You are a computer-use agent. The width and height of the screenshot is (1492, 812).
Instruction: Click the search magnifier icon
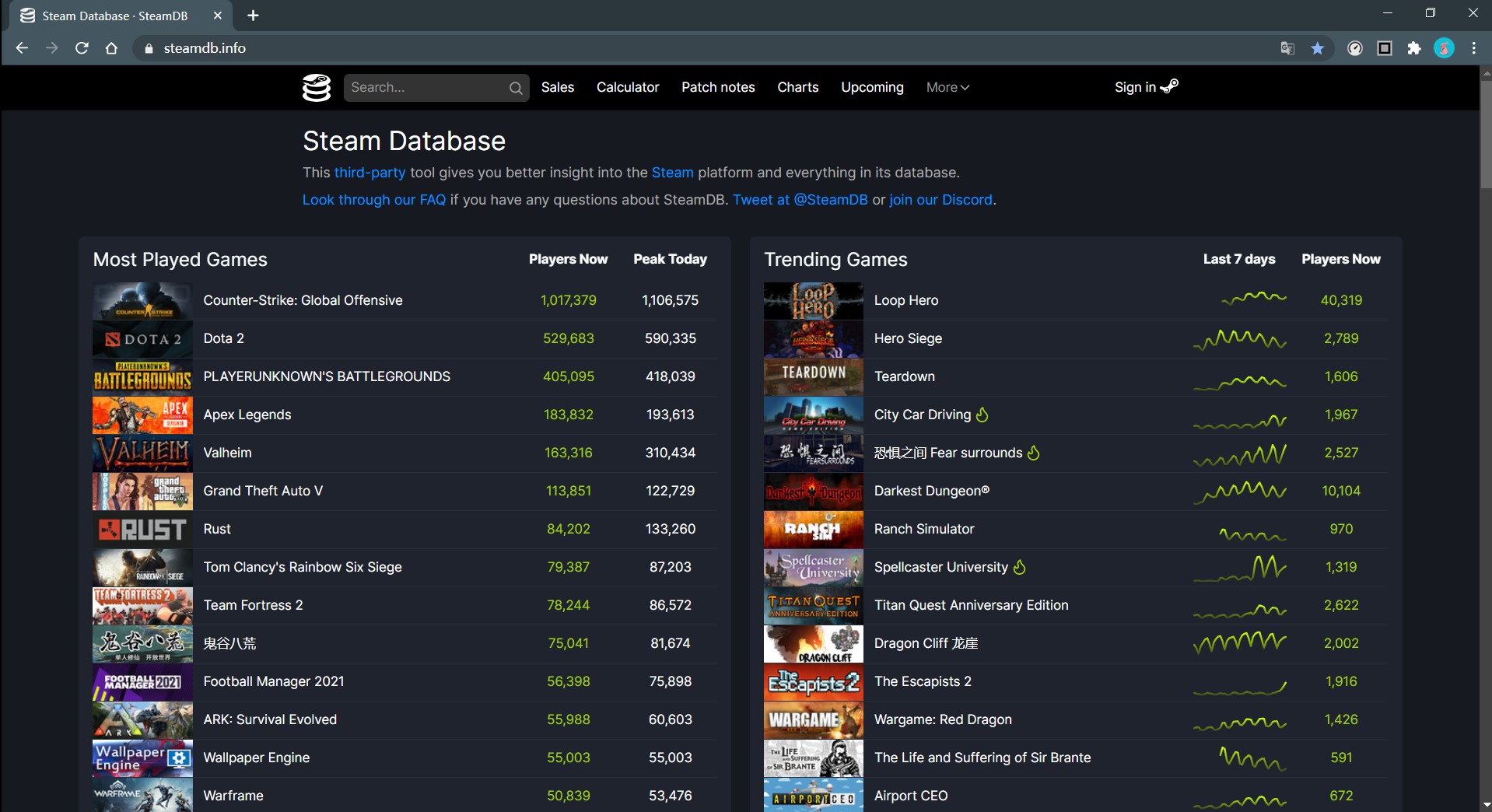pyautogui.click(x=516, y=88)
